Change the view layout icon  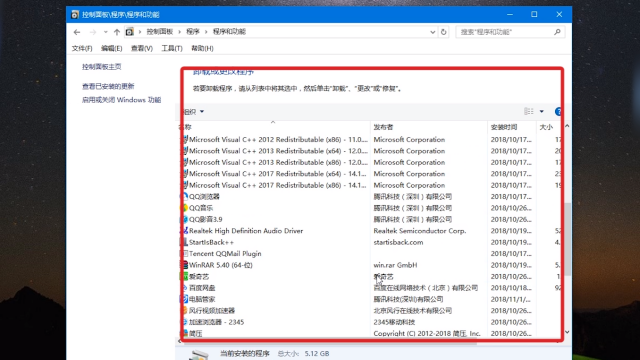coord(529,111)
